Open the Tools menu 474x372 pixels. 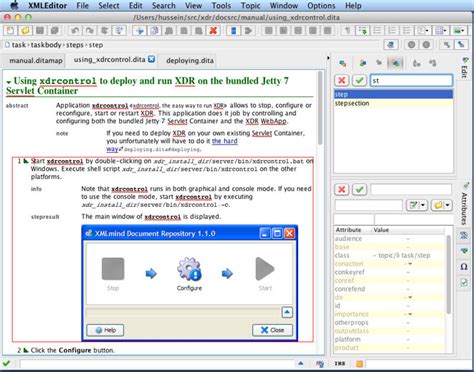pyautogui.click(x=221, y=6)
